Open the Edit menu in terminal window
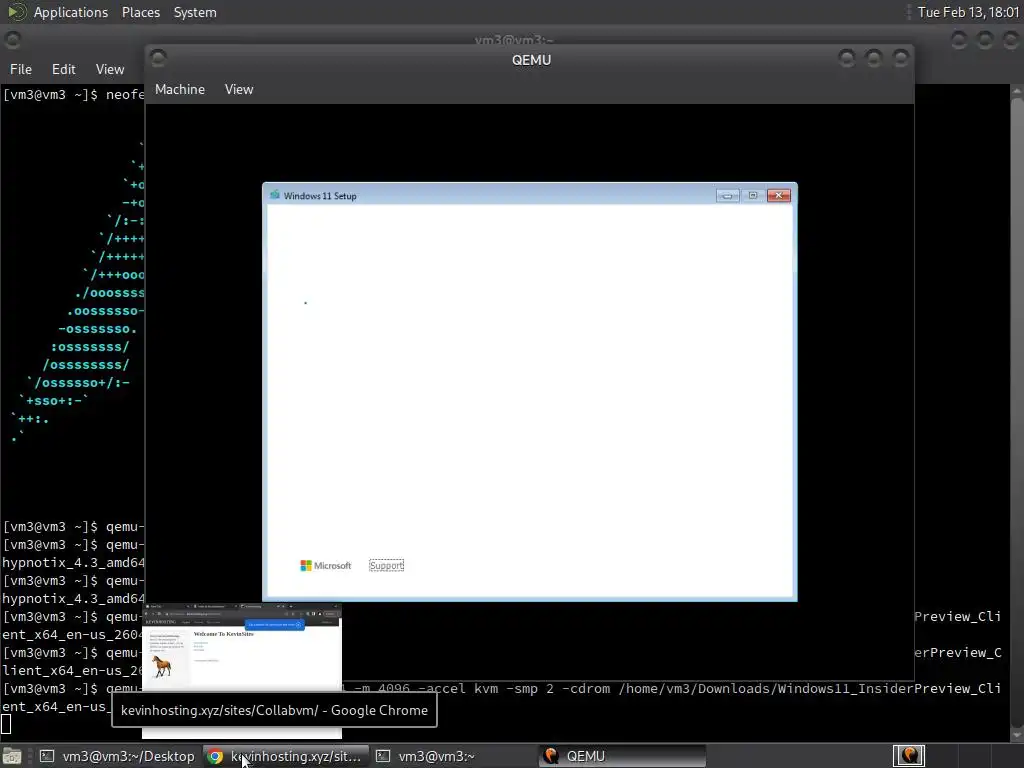The image size is (1024, 768). 64,69
